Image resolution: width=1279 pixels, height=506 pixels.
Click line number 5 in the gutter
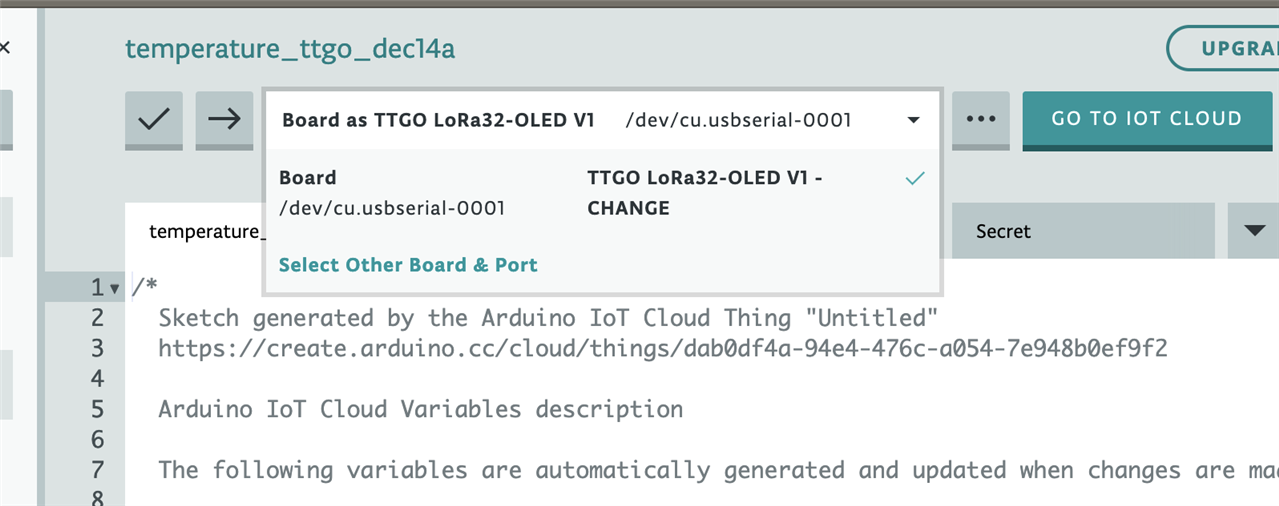coord(97,409)
